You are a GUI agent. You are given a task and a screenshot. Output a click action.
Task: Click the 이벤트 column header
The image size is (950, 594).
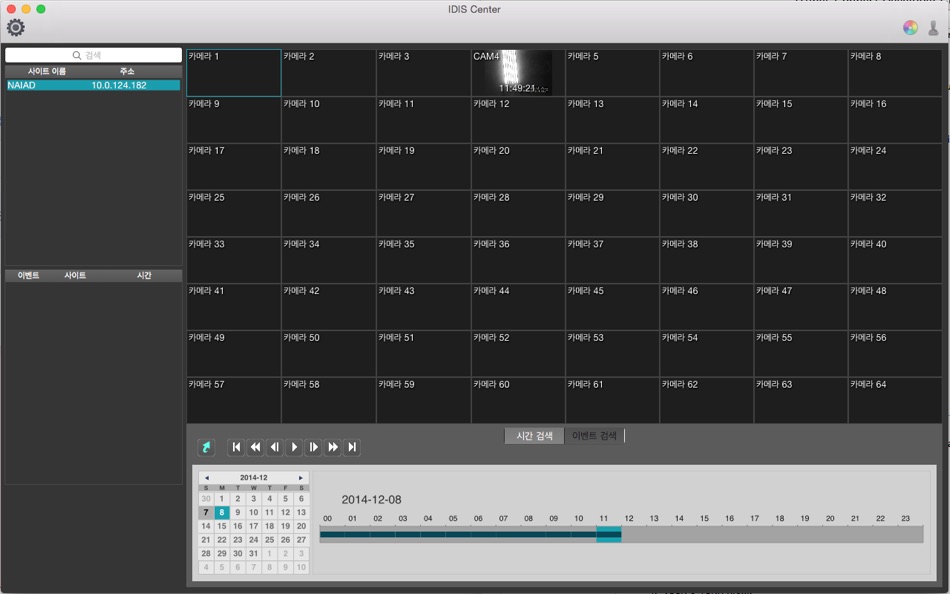(28, 276)
